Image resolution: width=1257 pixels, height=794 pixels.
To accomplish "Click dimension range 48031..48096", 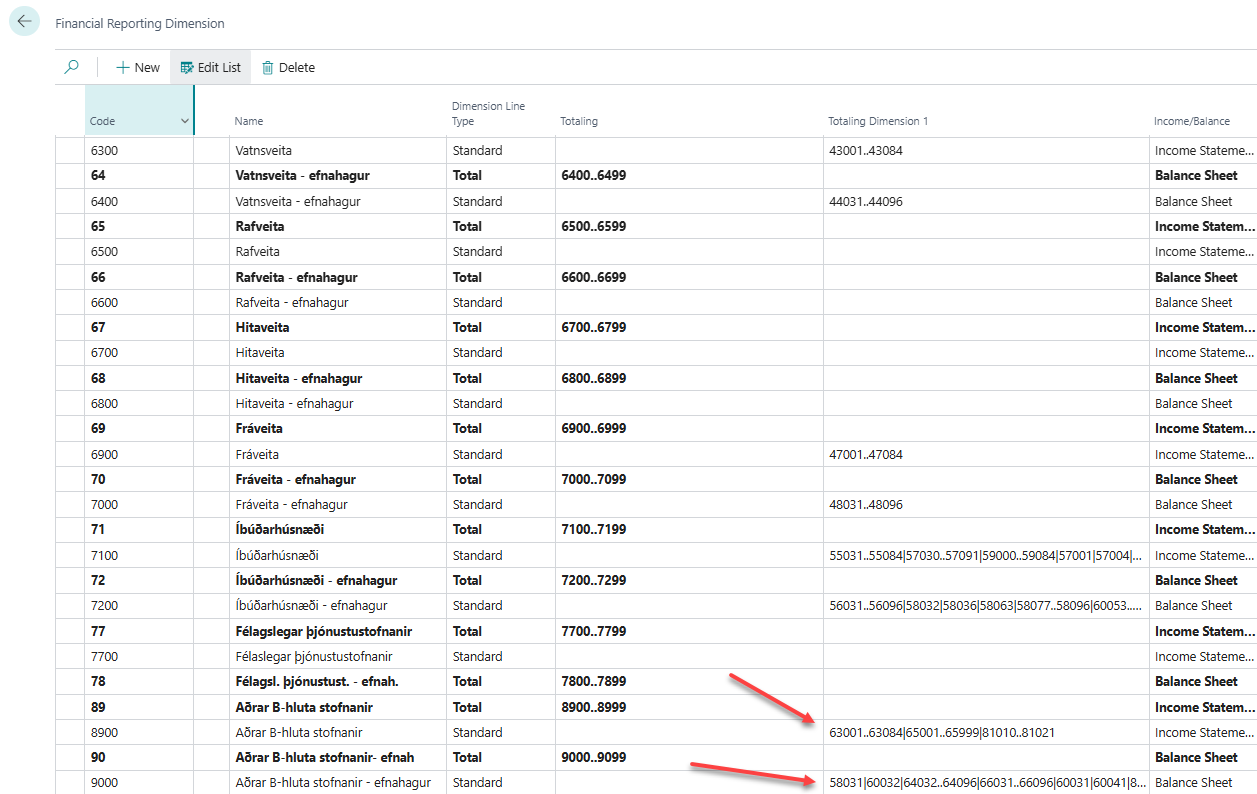I will 866,504.
